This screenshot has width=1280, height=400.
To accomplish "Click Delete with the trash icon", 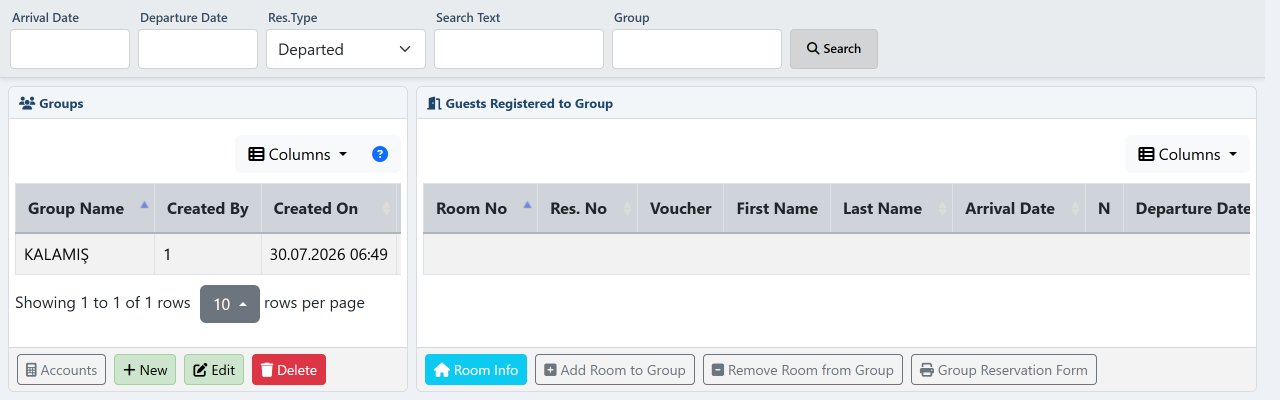I will [x=289, y=370].
